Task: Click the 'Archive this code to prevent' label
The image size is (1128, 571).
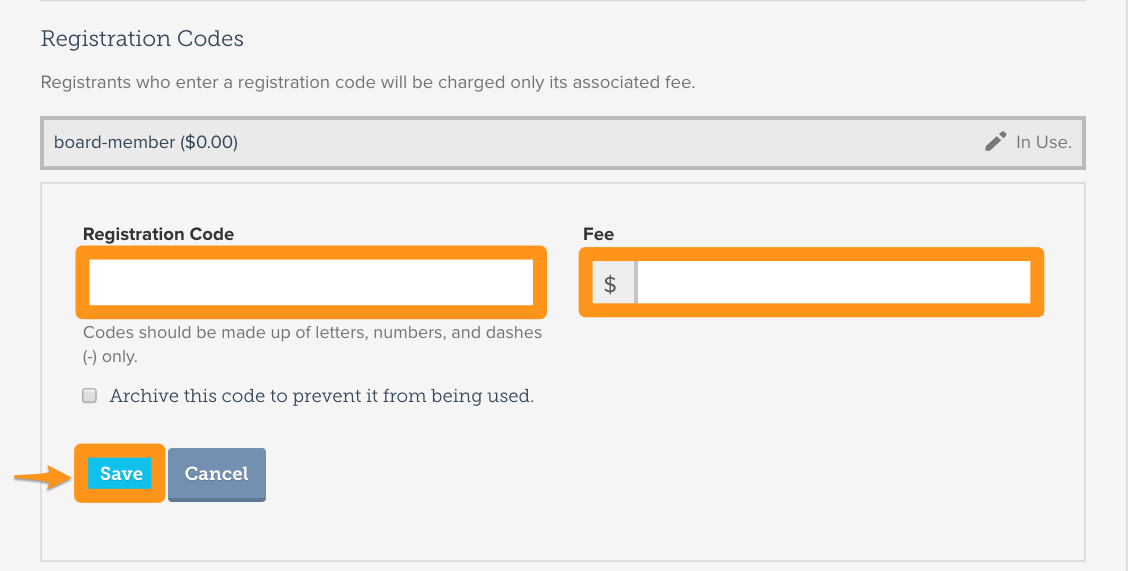Action: coord(322,396)
